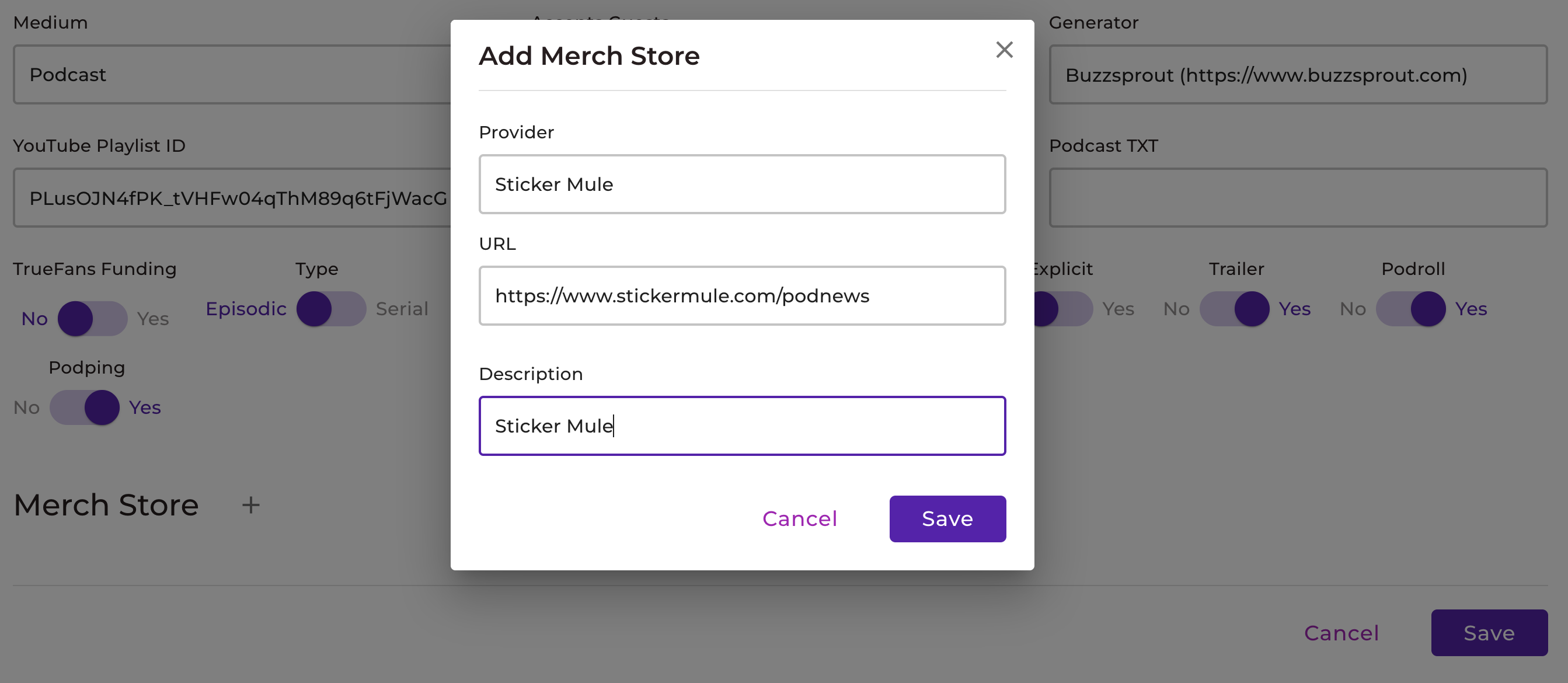Save the new merch store entry
Screen dimensions: 1568x683
[x=947, y=518]
